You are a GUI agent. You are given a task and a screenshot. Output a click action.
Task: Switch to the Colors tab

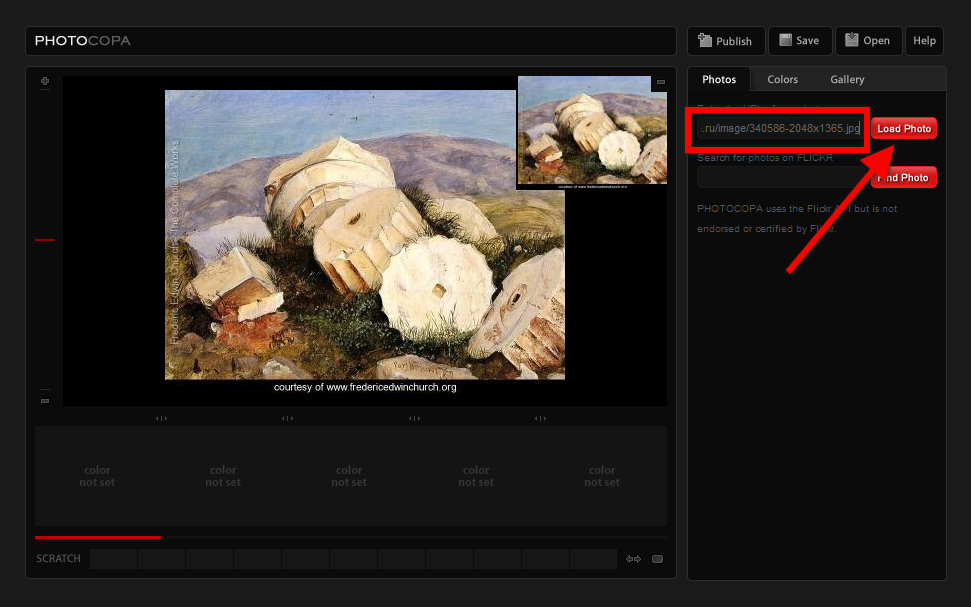[x=782, y=79]
